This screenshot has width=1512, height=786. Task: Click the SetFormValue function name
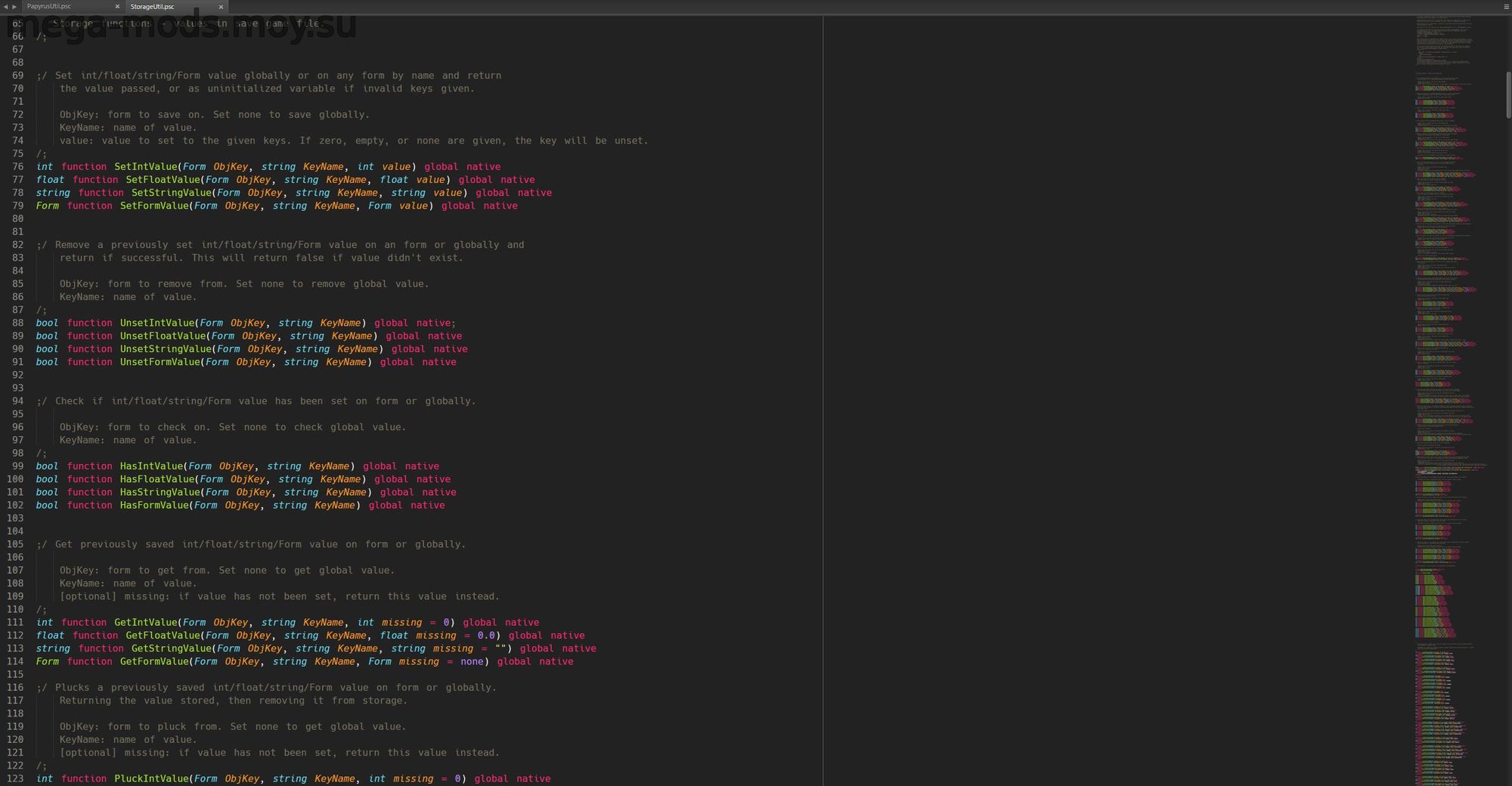coord(154,206)
